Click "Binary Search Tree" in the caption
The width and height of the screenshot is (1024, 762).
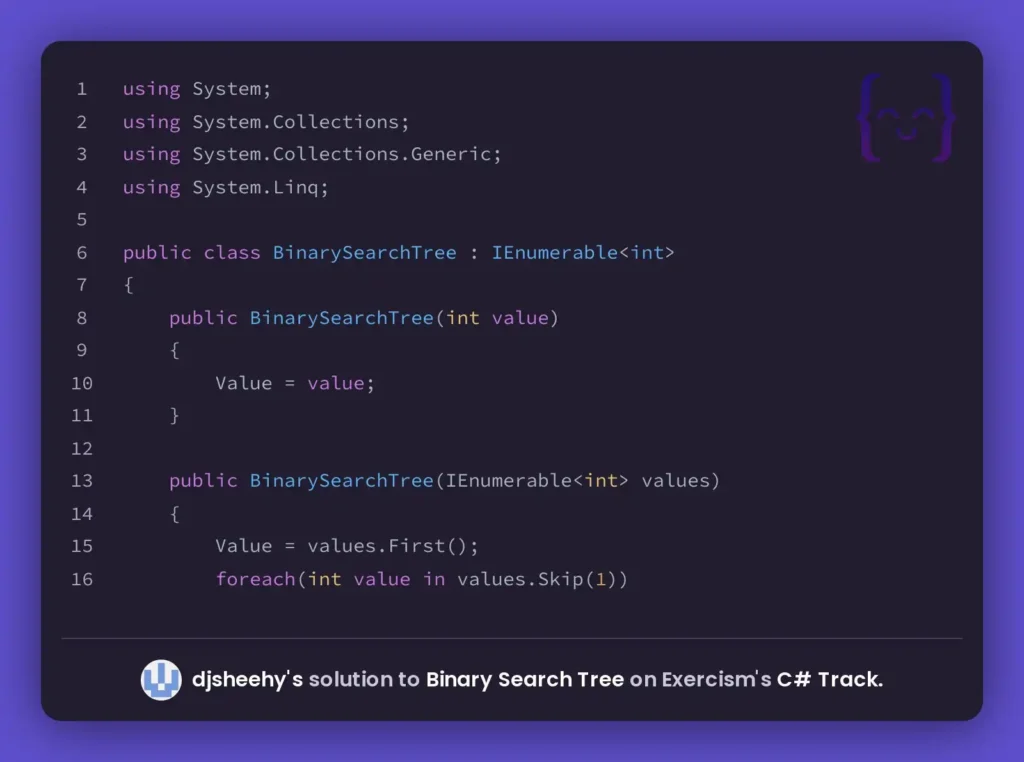click(x=525, y=680)
